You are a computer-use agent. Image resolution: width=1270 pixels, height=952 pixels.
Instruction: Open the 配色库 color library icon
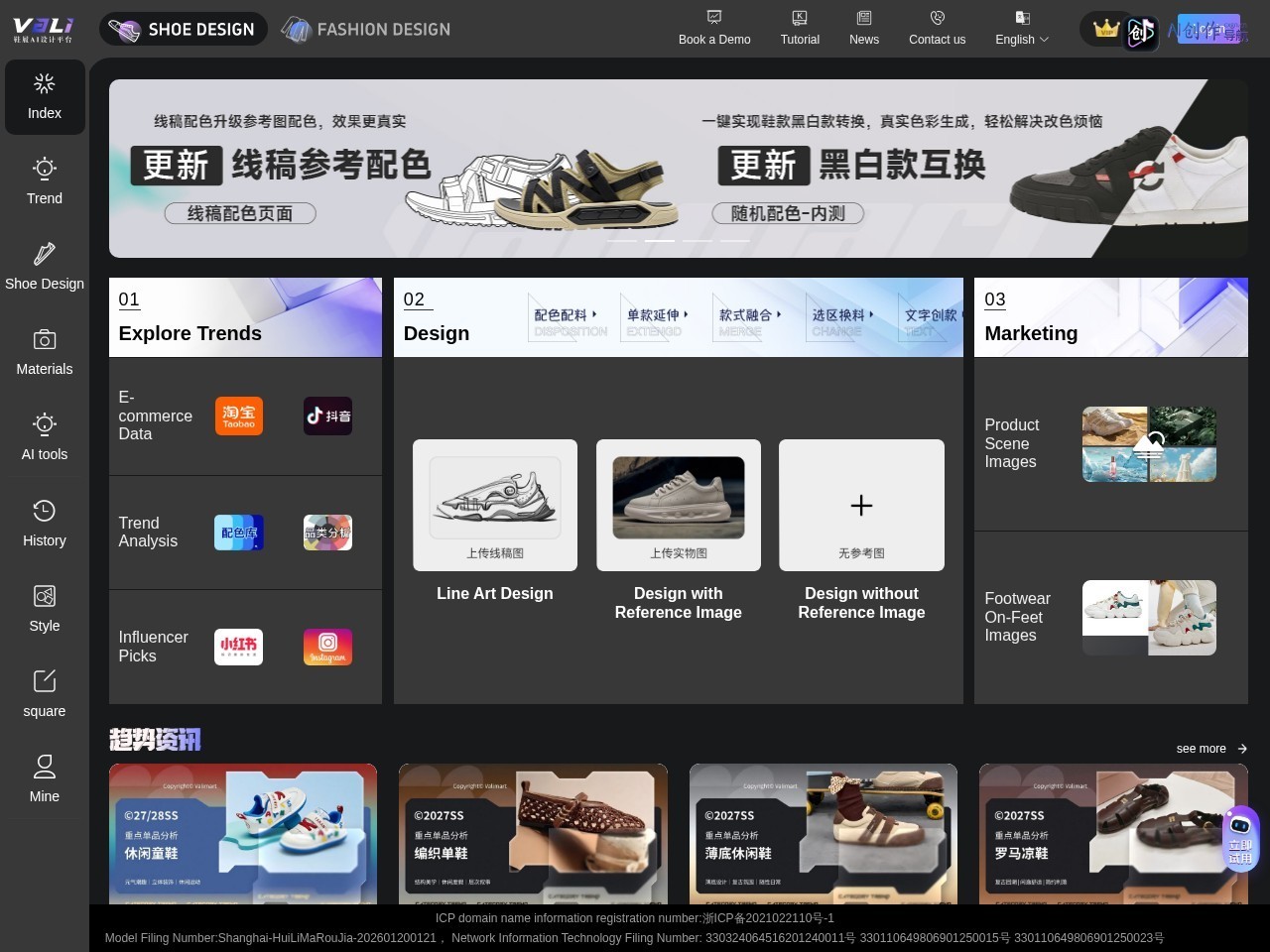pyautogui.click(x=239, y=533)
